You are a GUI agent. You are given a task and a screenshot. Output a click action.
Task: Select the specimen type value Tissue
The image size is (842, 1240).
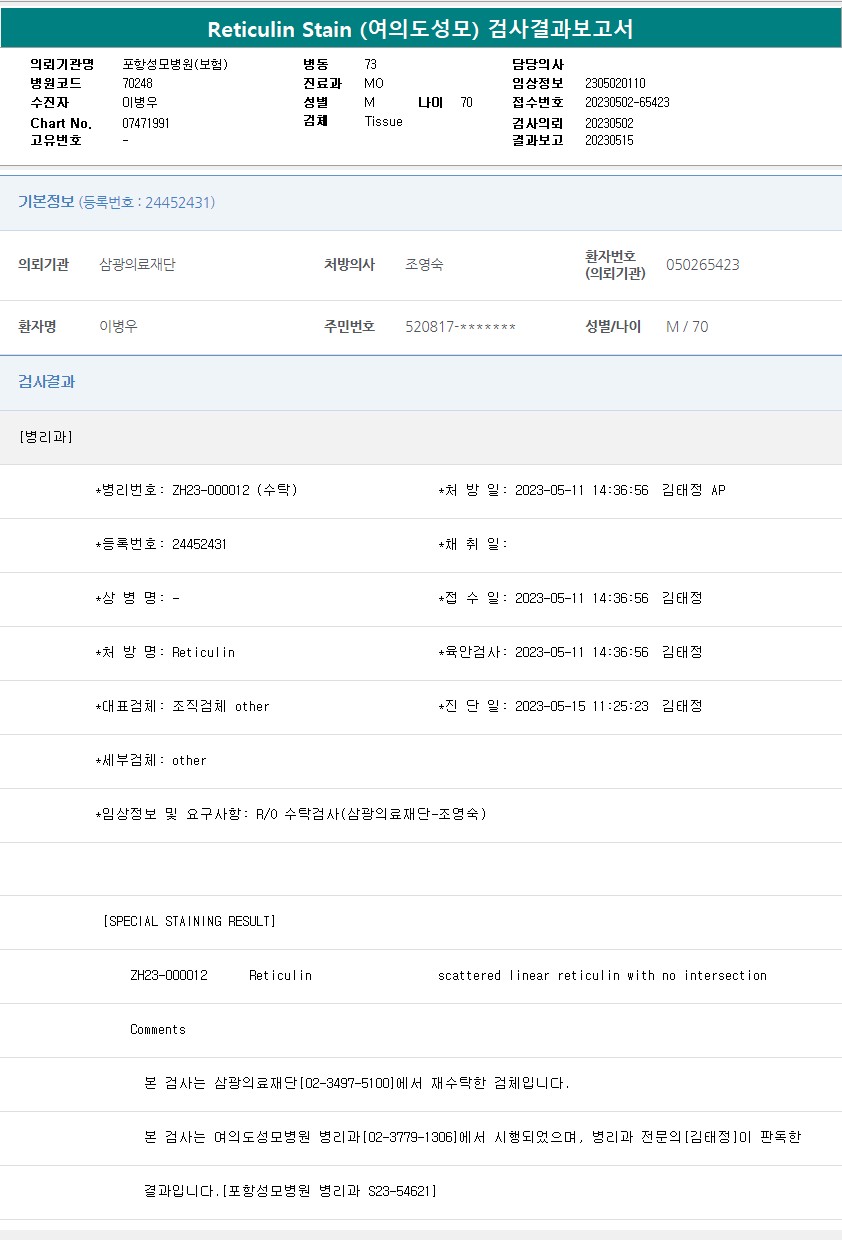tap(383, 121)
